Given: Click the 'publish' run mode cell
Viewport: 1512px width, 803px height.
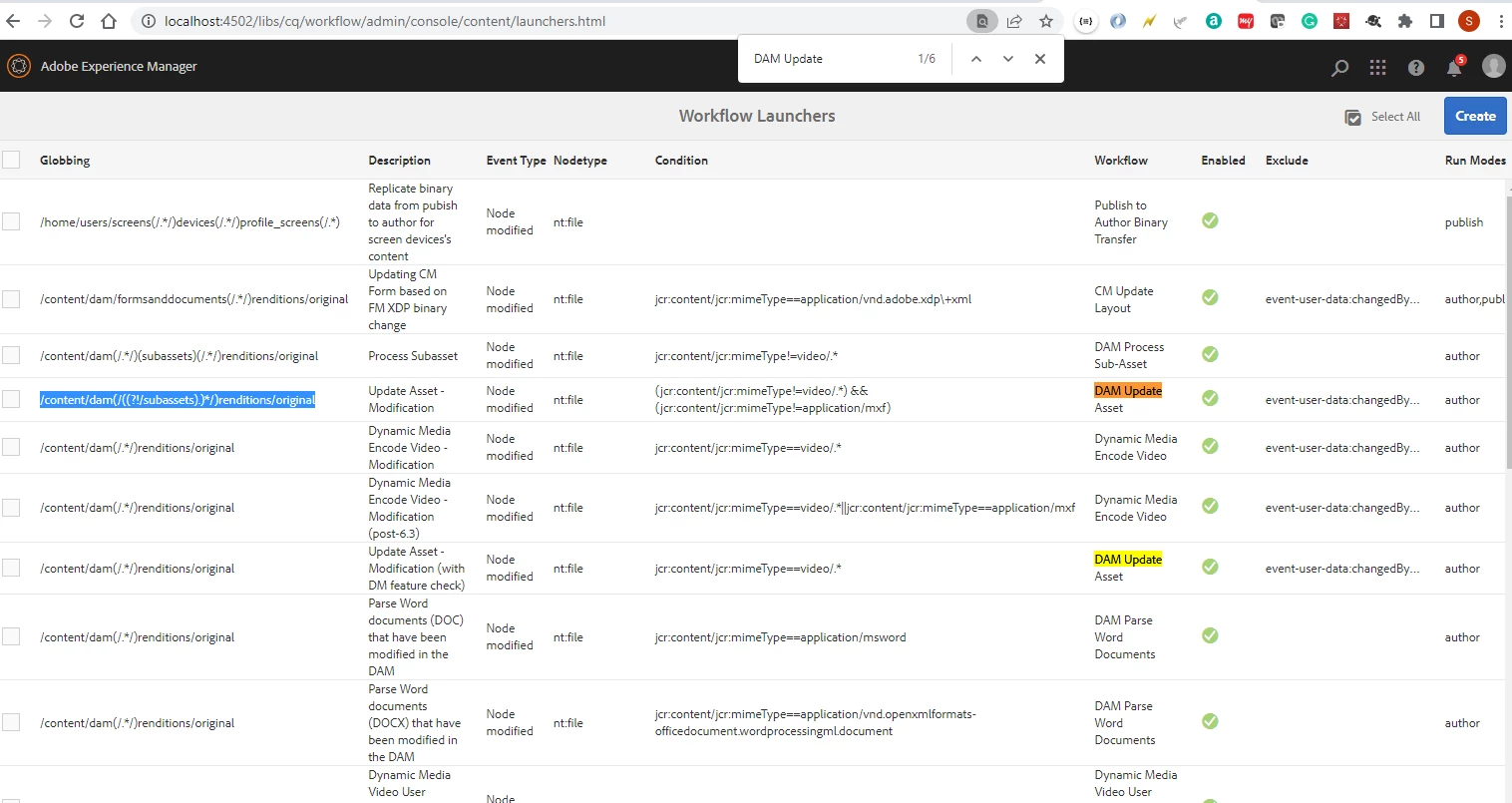Looking at the screenshot, I should point(1463,222).
